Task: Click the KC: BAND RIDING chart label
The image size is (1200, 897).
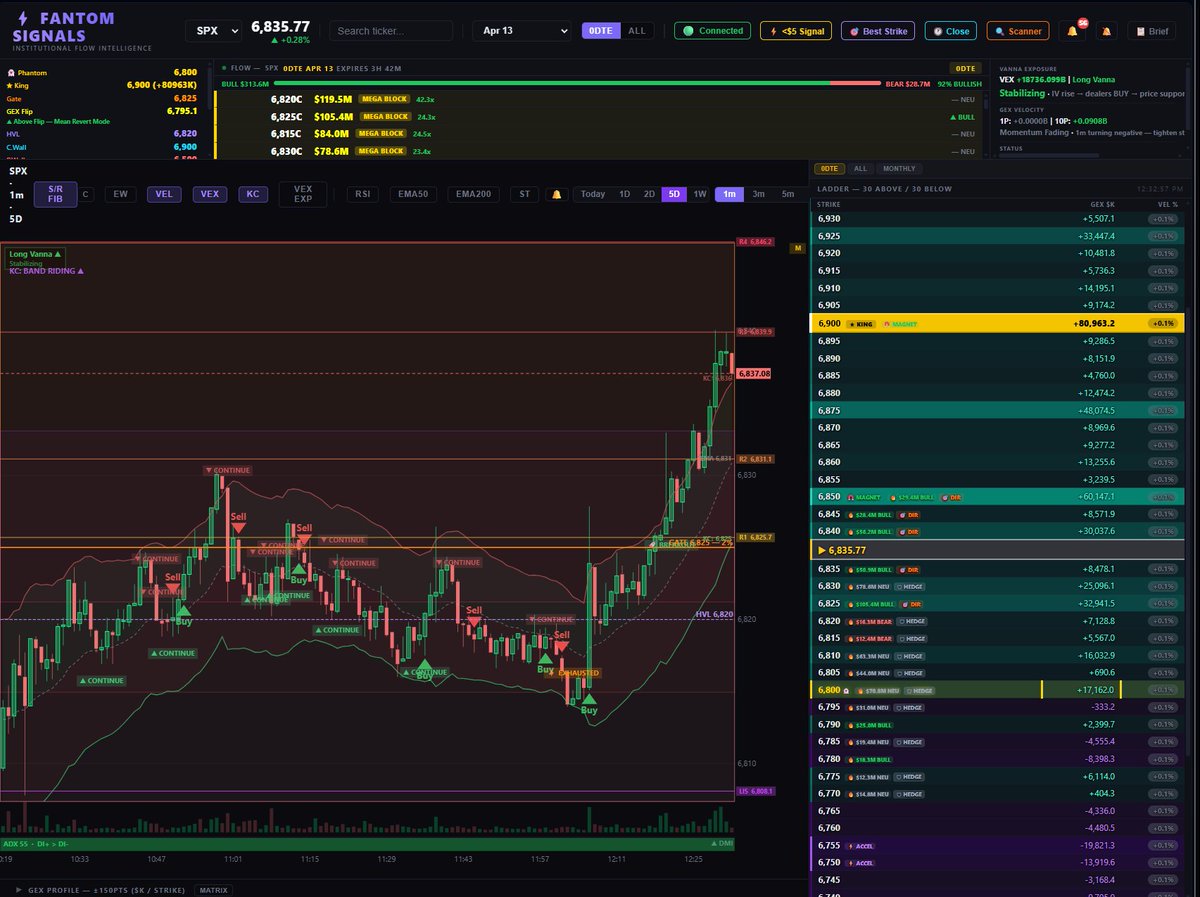Action: (x=46, y=271)
